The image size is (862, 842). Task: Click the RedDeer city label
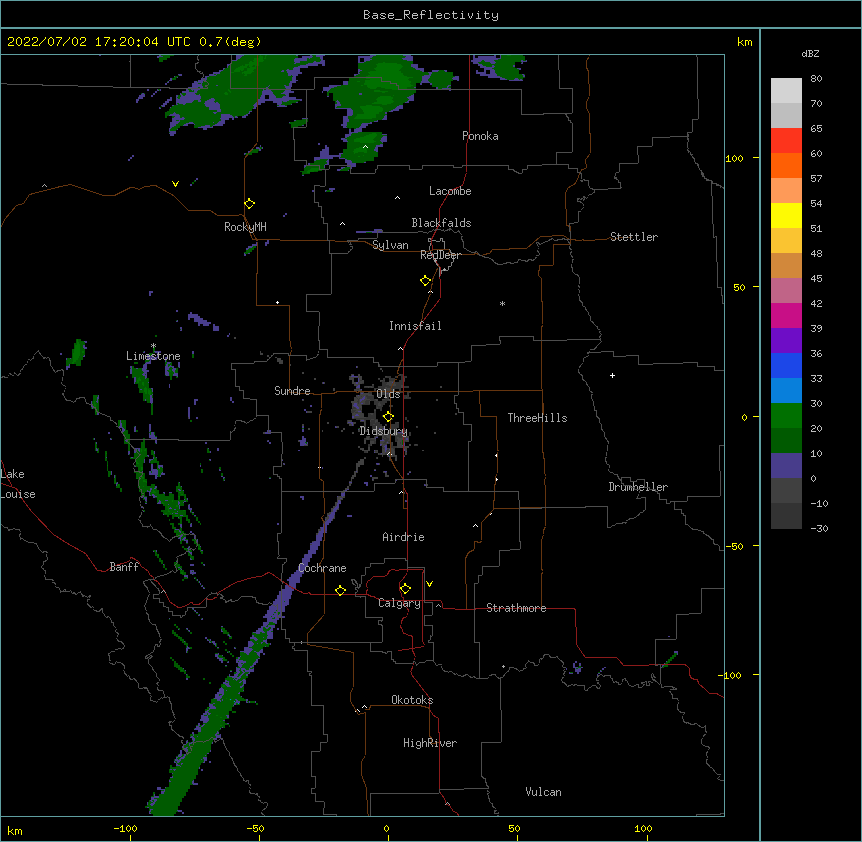click(440, 255)
